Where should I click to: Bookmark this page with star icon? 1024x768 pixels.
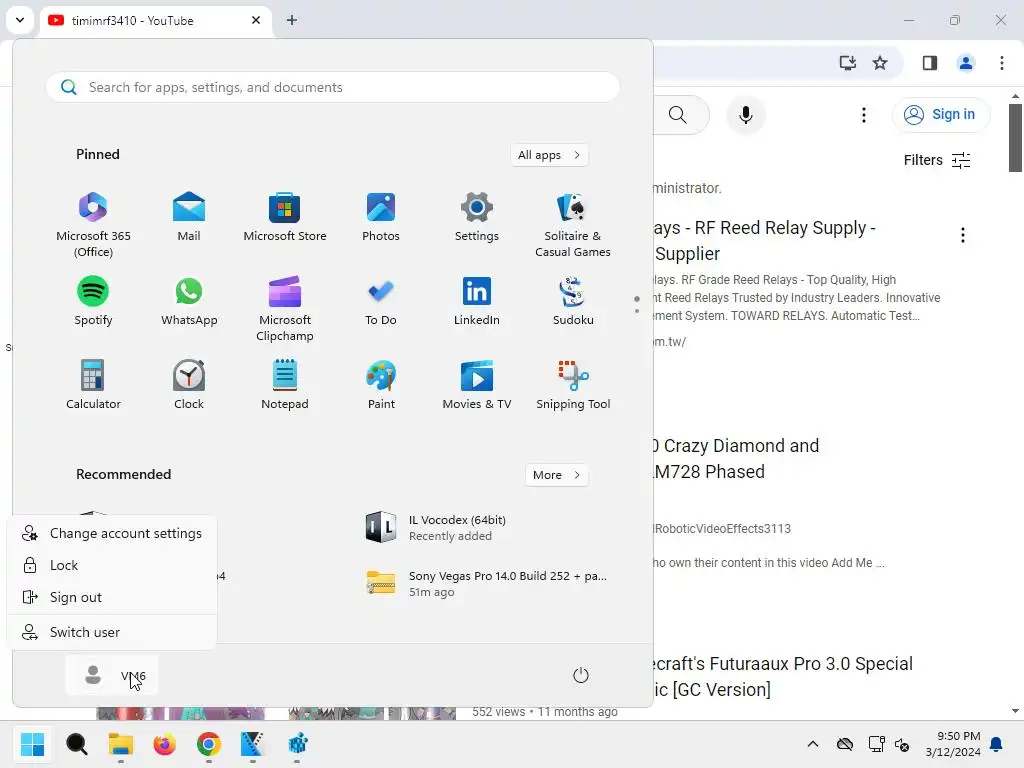880,63
